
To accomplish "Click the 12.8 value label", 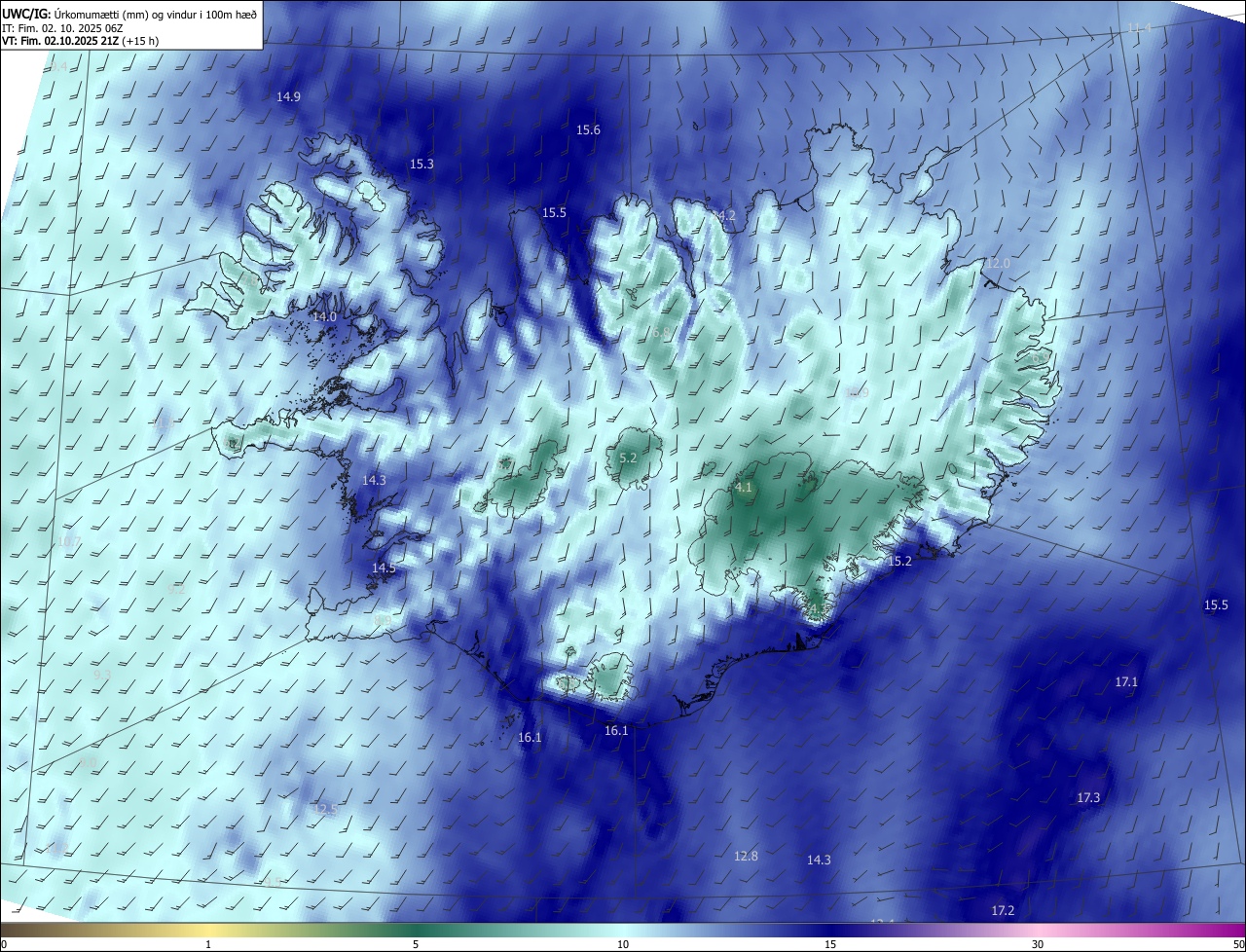I will [746, 856].
